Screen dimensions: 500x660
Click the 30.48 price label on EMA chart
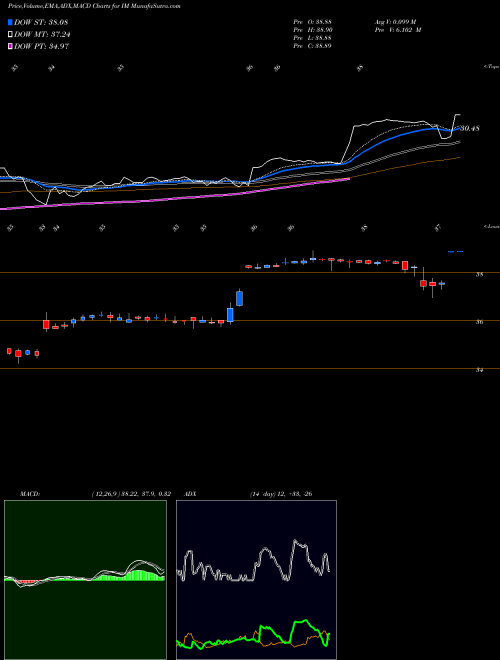coord(470,128)
